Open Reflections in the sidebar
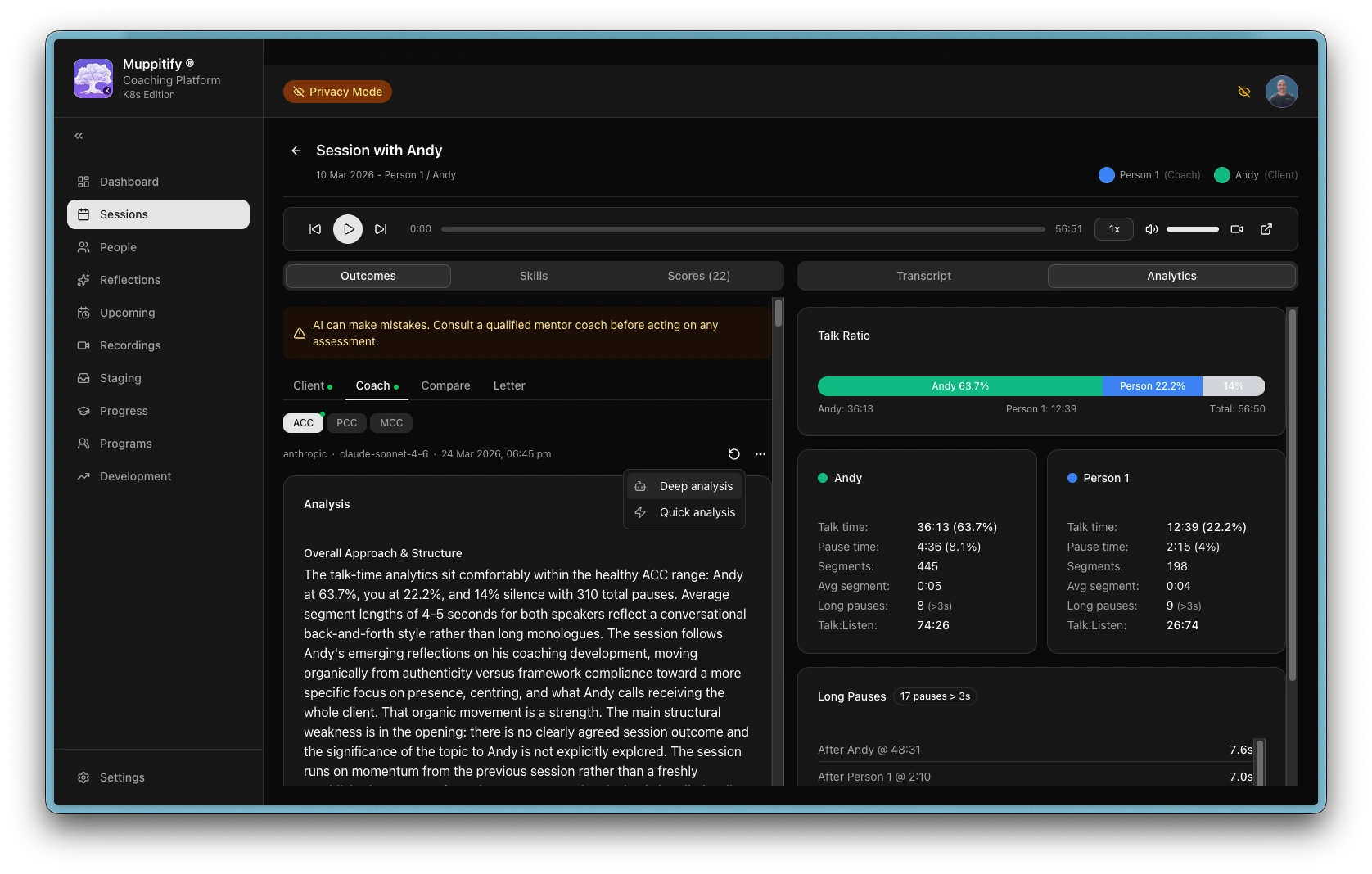The width and height of the screenshot is (1372, 874). pos(129,280)
